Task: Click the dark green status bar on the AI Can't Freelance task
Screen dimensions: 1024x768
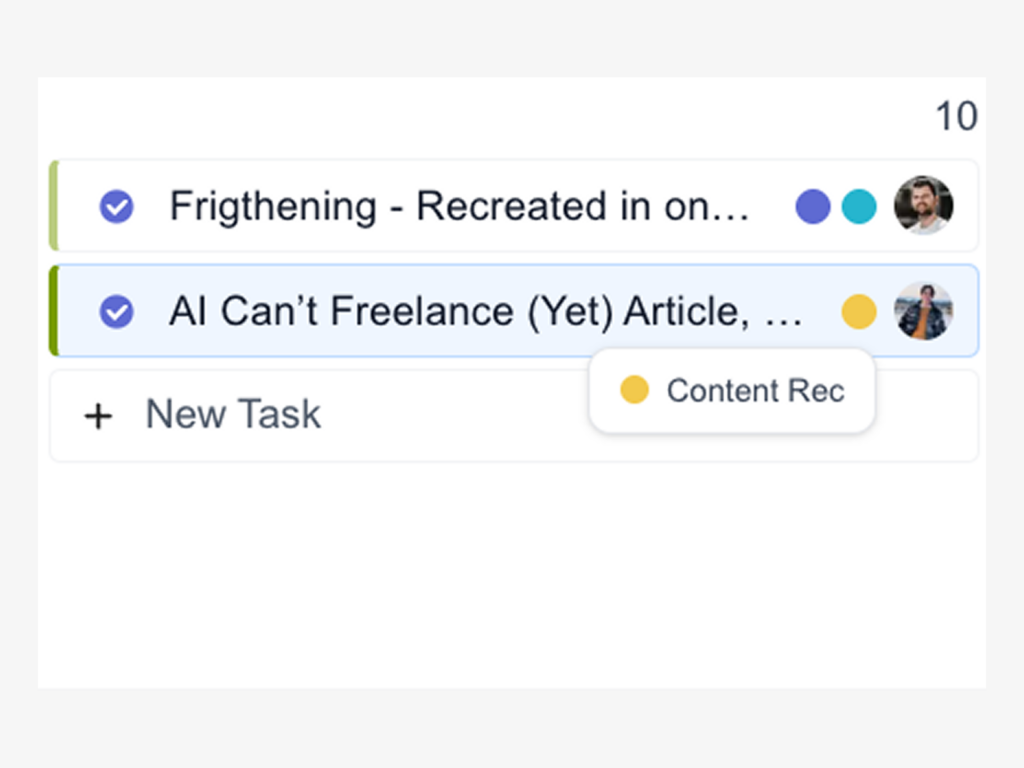Action: (54, 311)
